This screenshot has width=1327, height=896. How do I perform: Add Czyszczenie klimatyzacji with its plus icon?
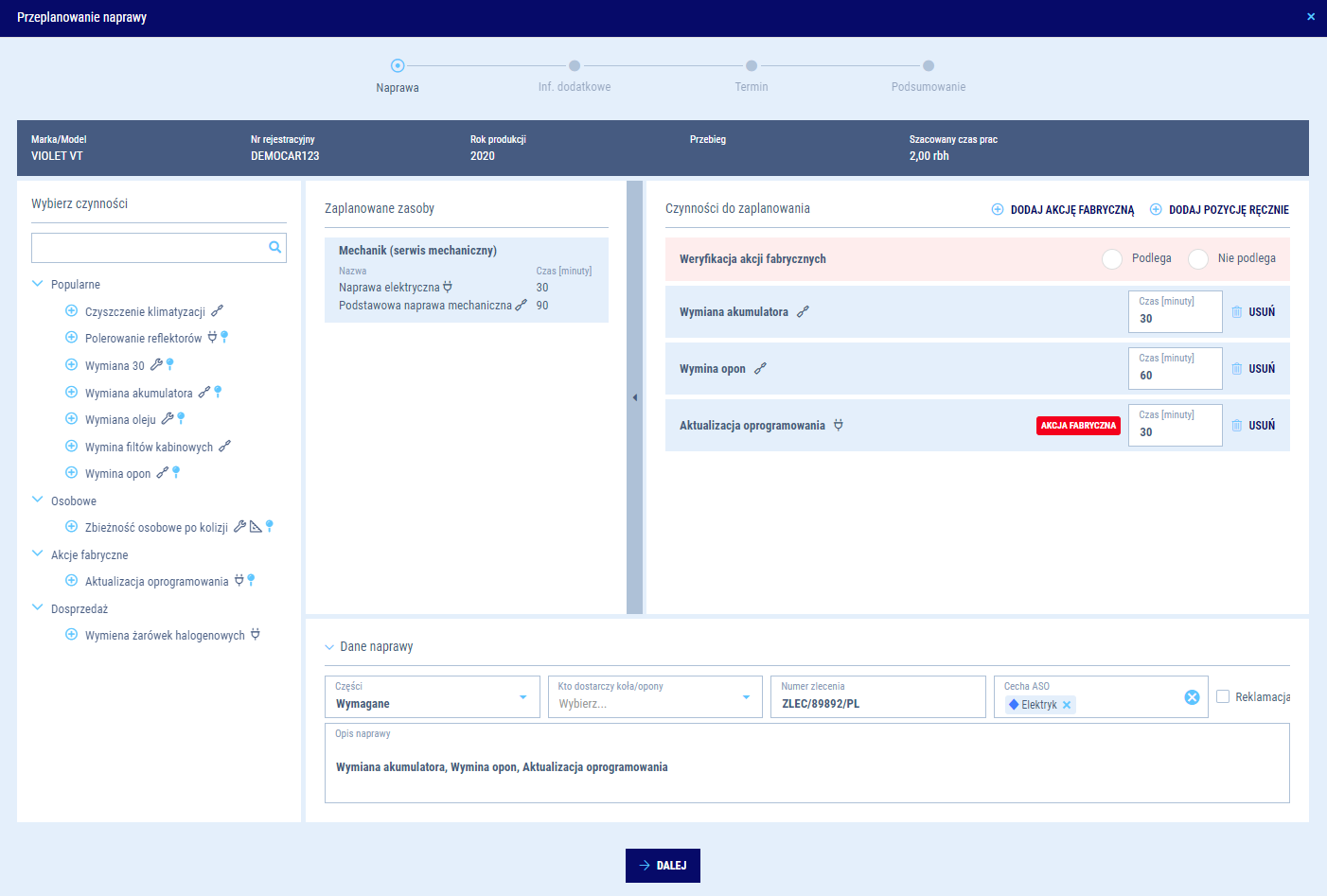coord(71,311)
